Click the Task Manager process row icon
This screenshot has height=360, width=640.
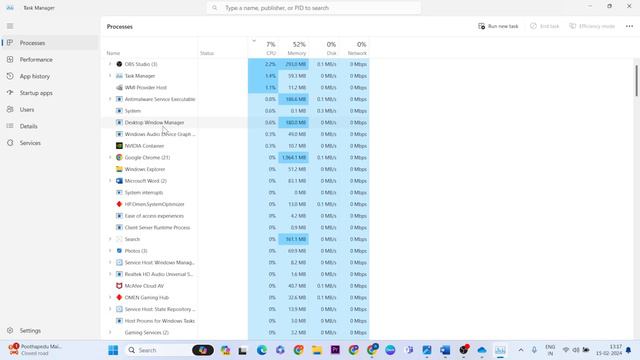[119, 76]
